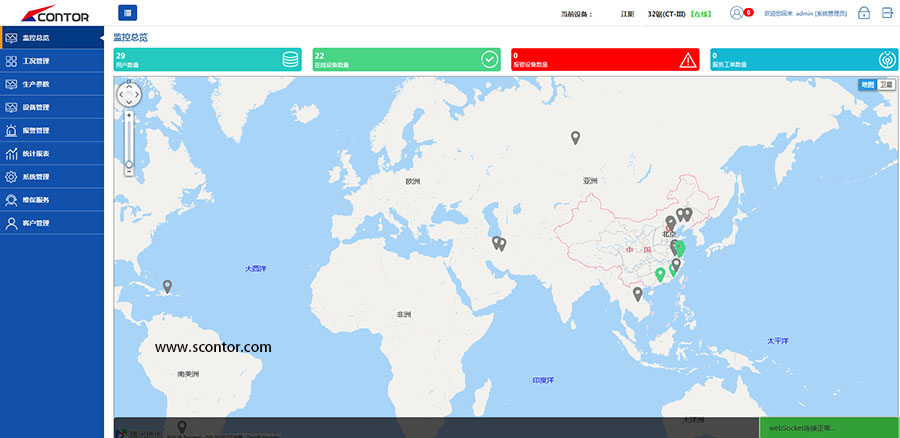Click the SCONTOR logo
The image size is (900, 438).
coord(55,13)
